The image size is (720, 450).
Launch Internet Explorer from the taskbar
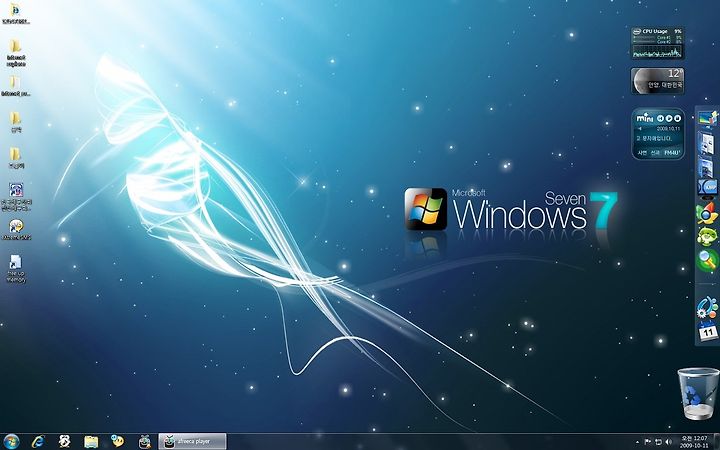click(x=38, y=442)
